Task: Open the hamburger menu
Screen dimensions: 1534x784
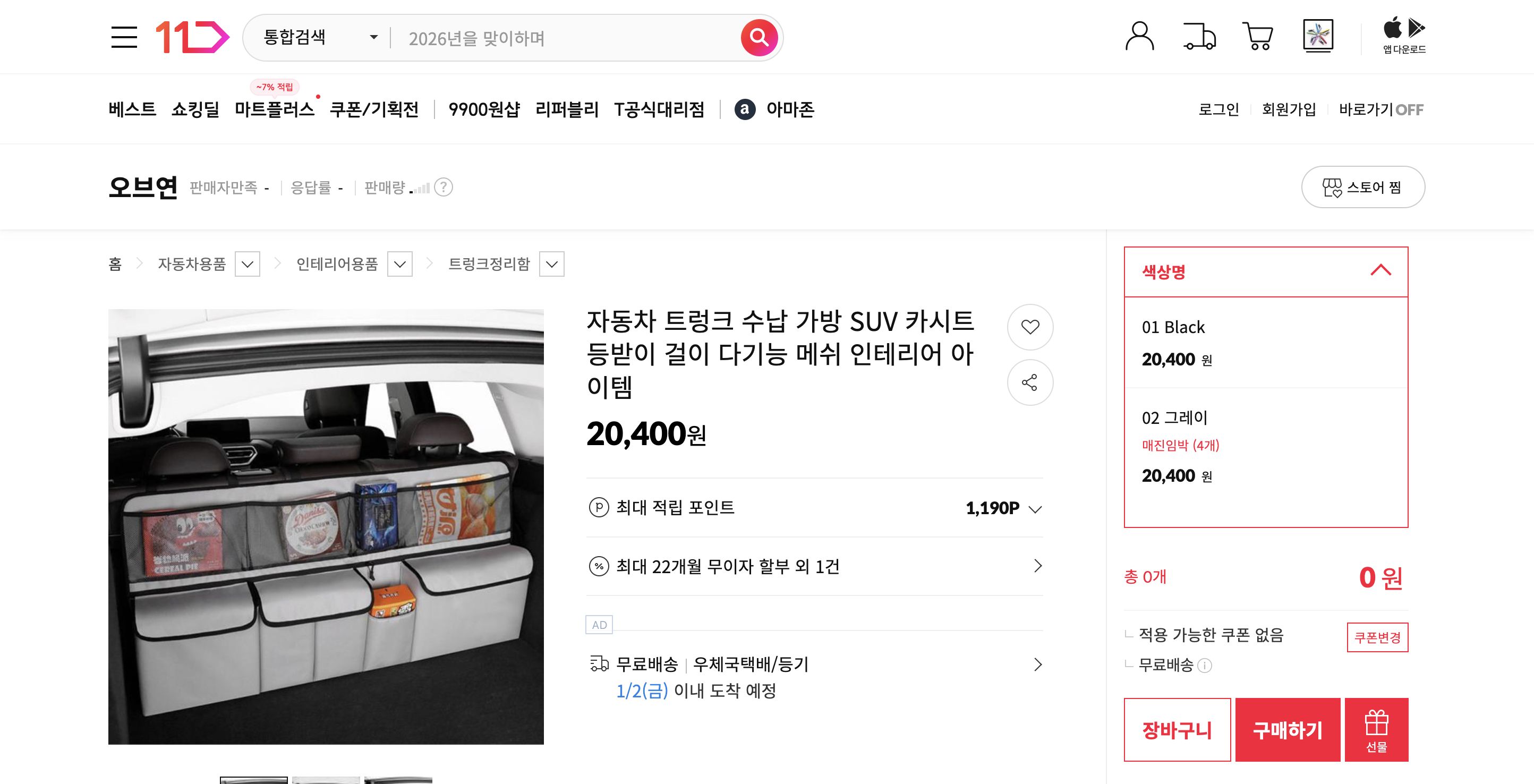Action: coord(125,37)
